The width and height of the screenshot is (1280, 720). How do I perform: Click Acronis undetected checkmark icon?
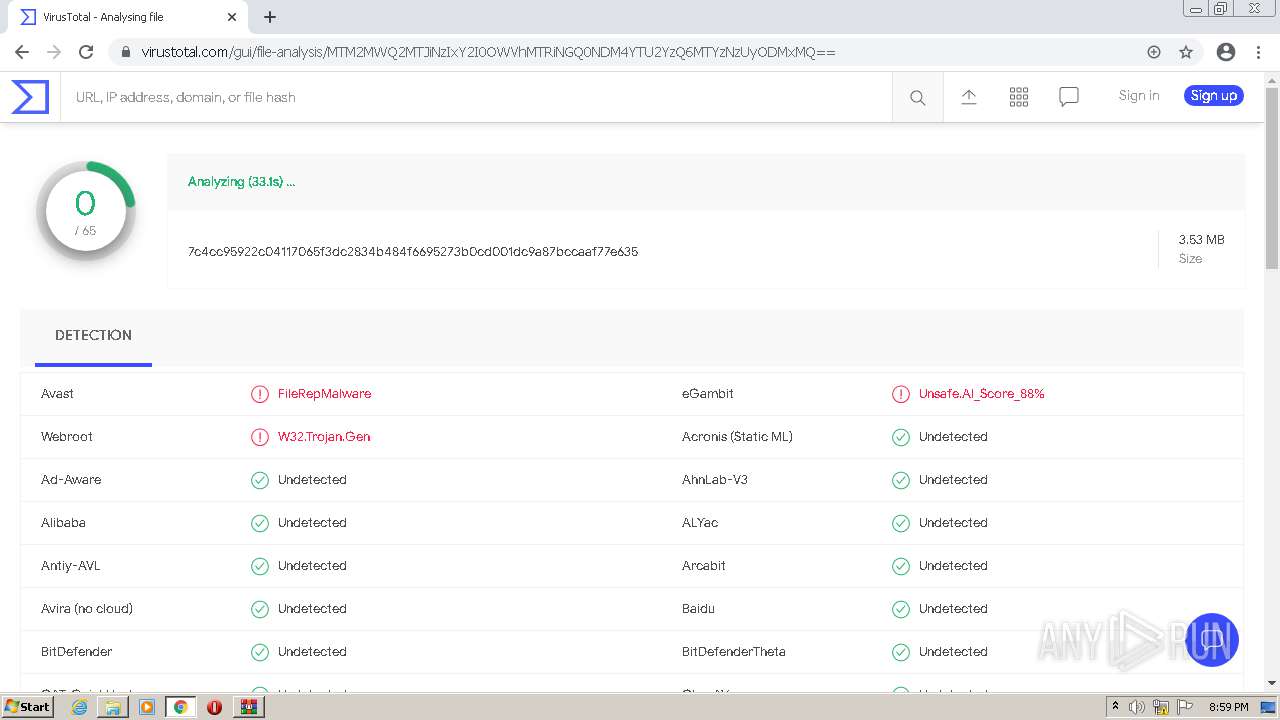[901, 437]
